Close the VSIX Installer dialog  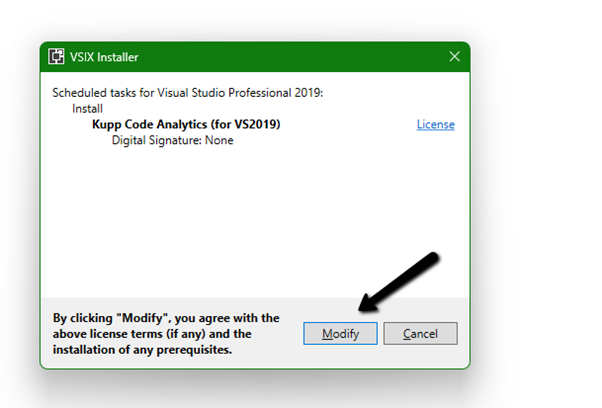tap(454, 57)
